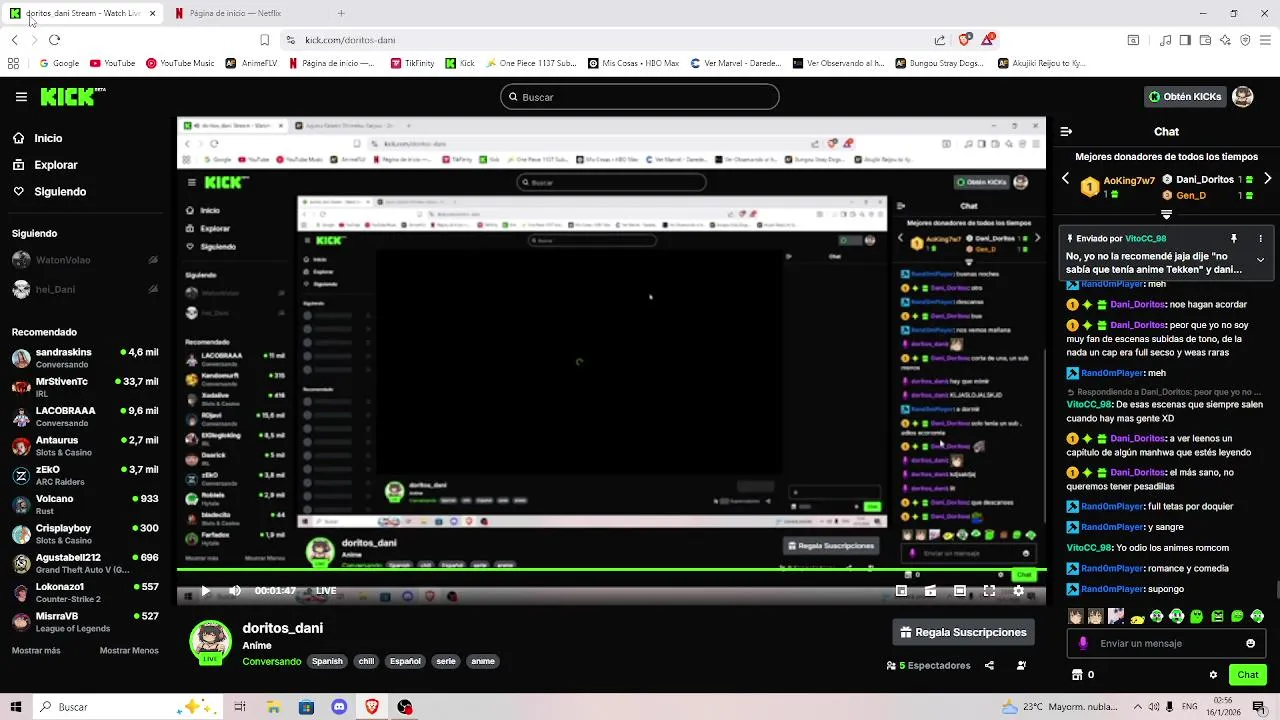
Task: Collapse the chat panel arrow icon
Action: pyautogui.click(x=1066, y=131)
